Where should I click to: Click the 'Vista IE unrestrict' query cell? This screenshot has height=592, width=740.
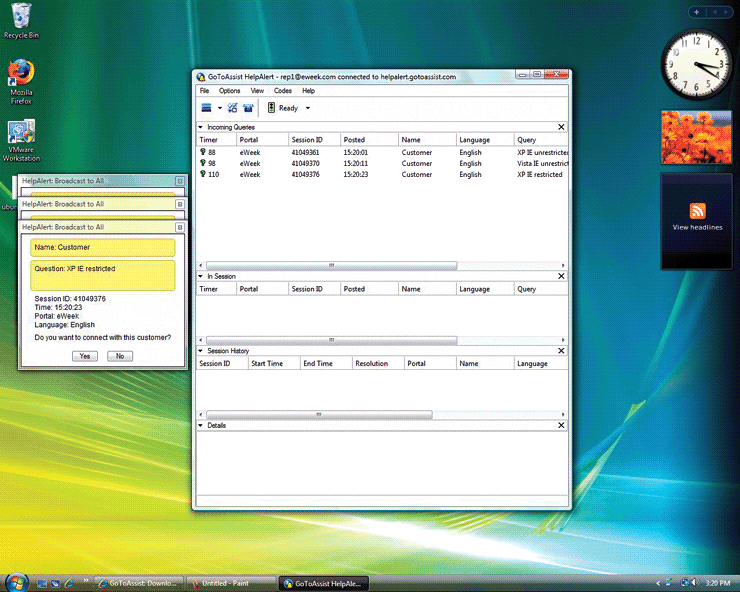(x=542, y=163)
